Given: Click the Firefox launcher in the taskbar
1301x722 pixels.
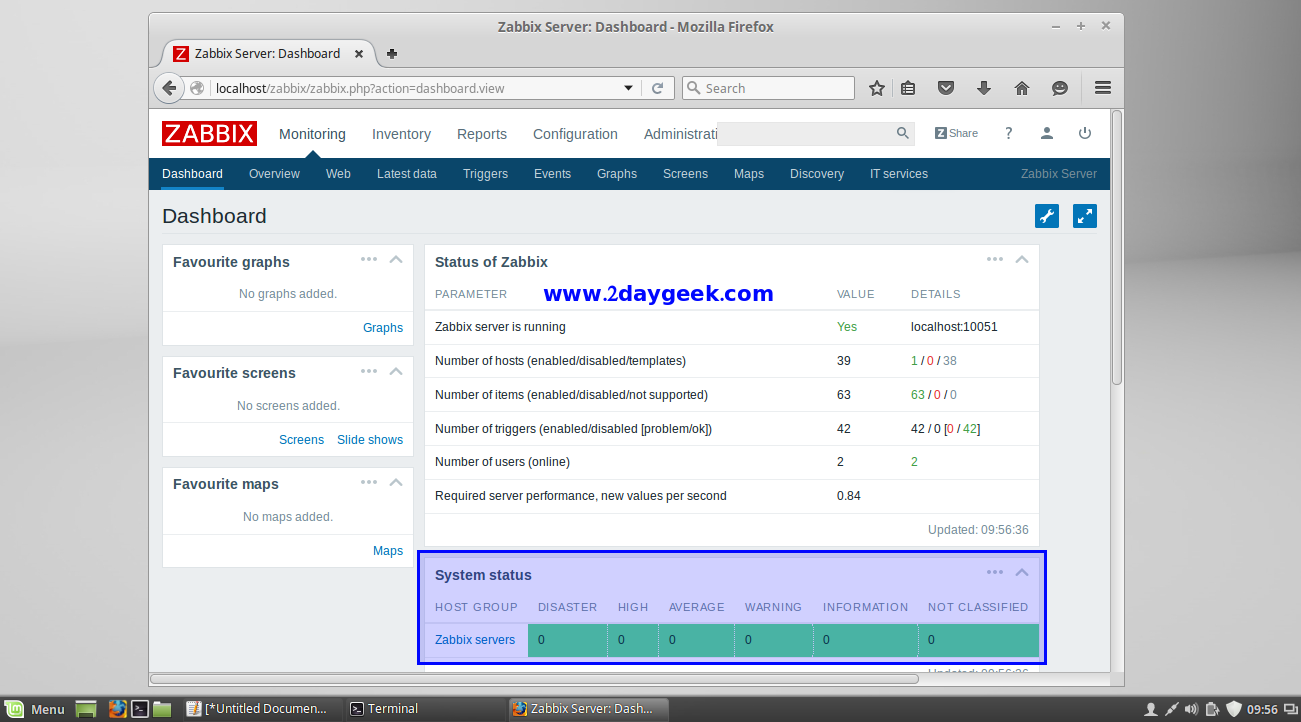Looking at the screenshot, I should point(118,709).
